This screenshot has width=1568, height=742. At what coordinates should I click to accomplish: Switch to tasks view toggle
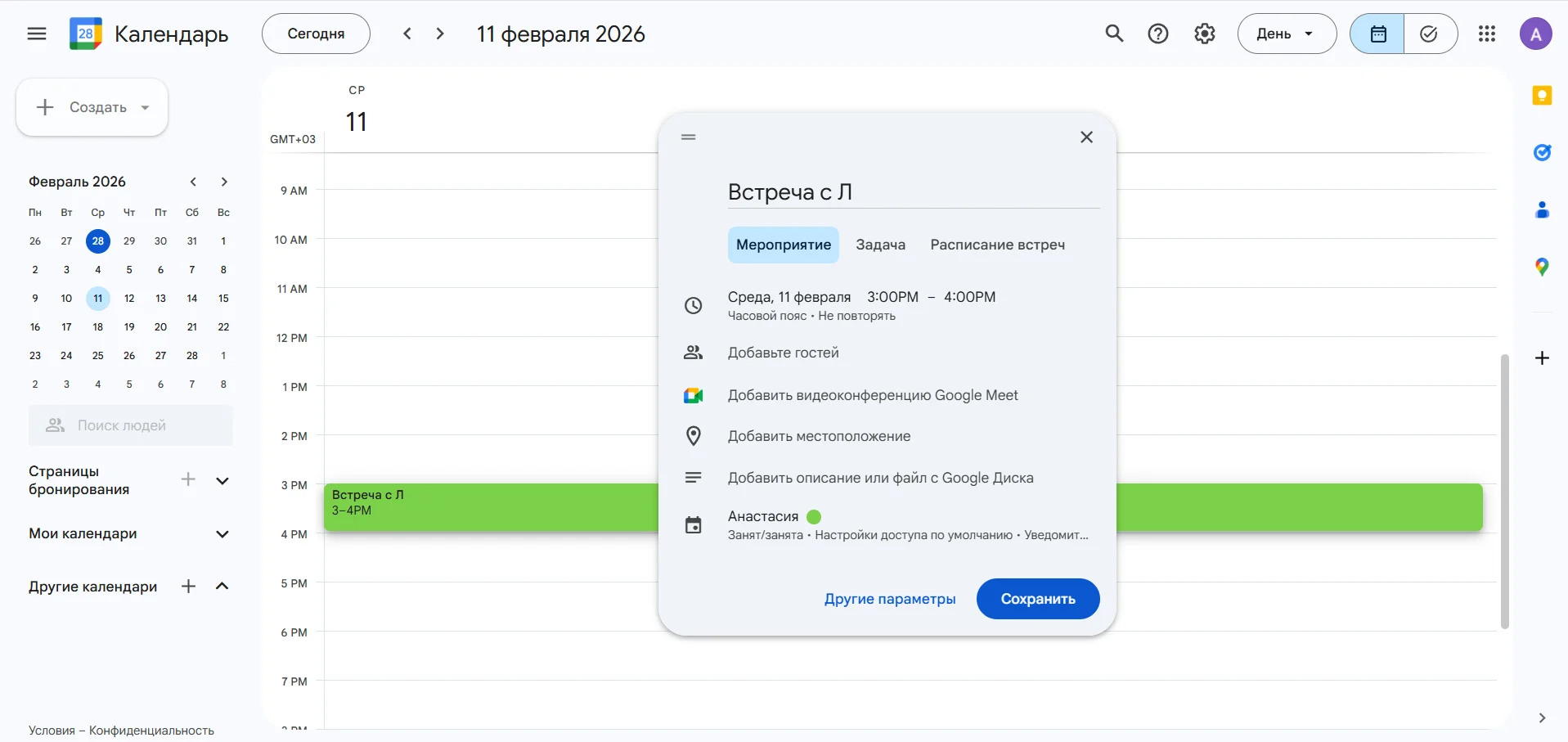1429,34
